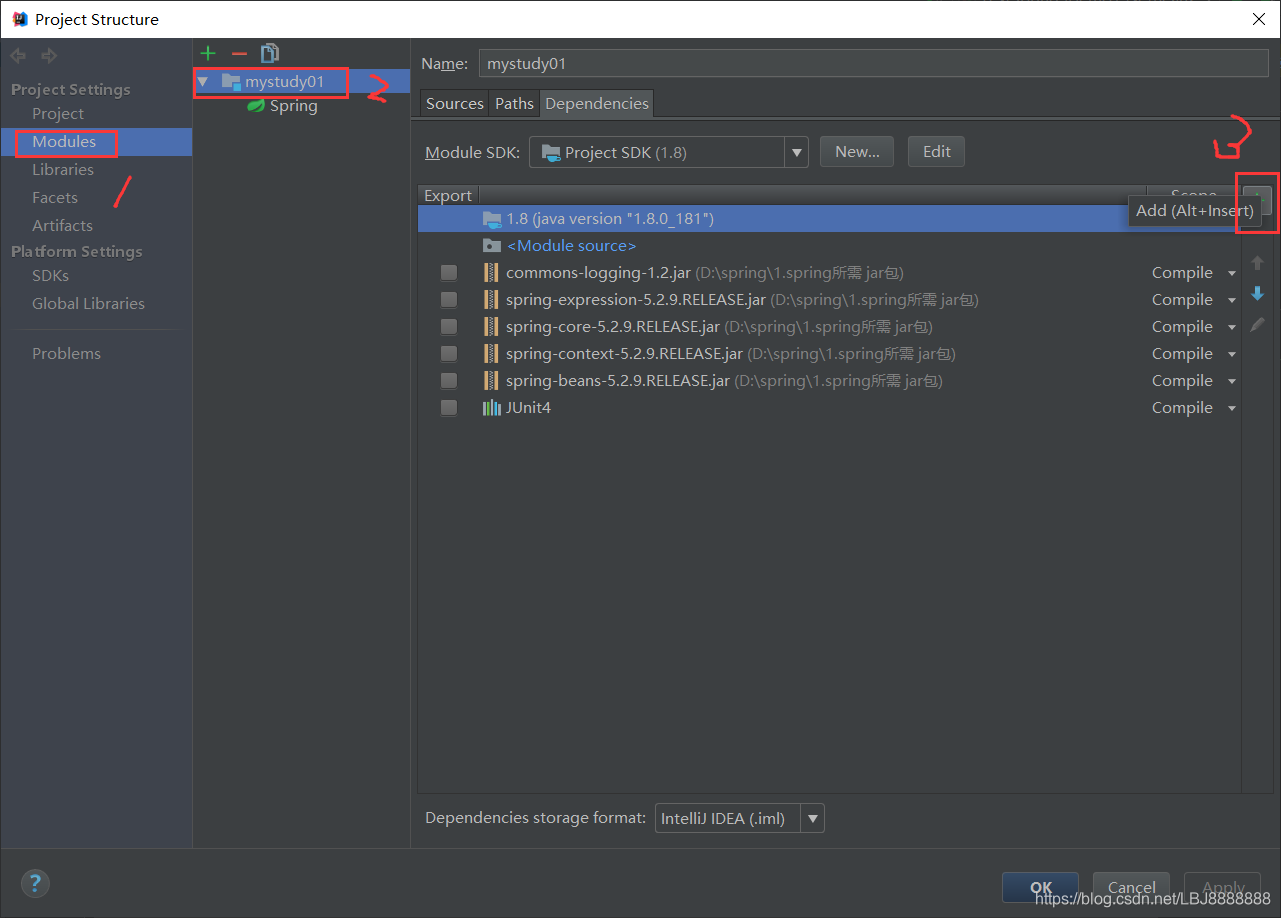Click the Export column header

[448, 195]
